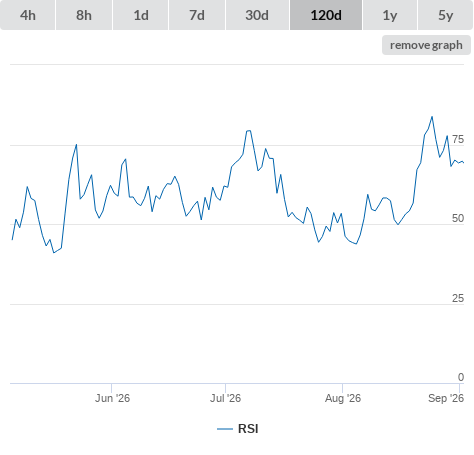Switch chart to 30d range
The width and height of the screenshot is (474, 455).
257,15
